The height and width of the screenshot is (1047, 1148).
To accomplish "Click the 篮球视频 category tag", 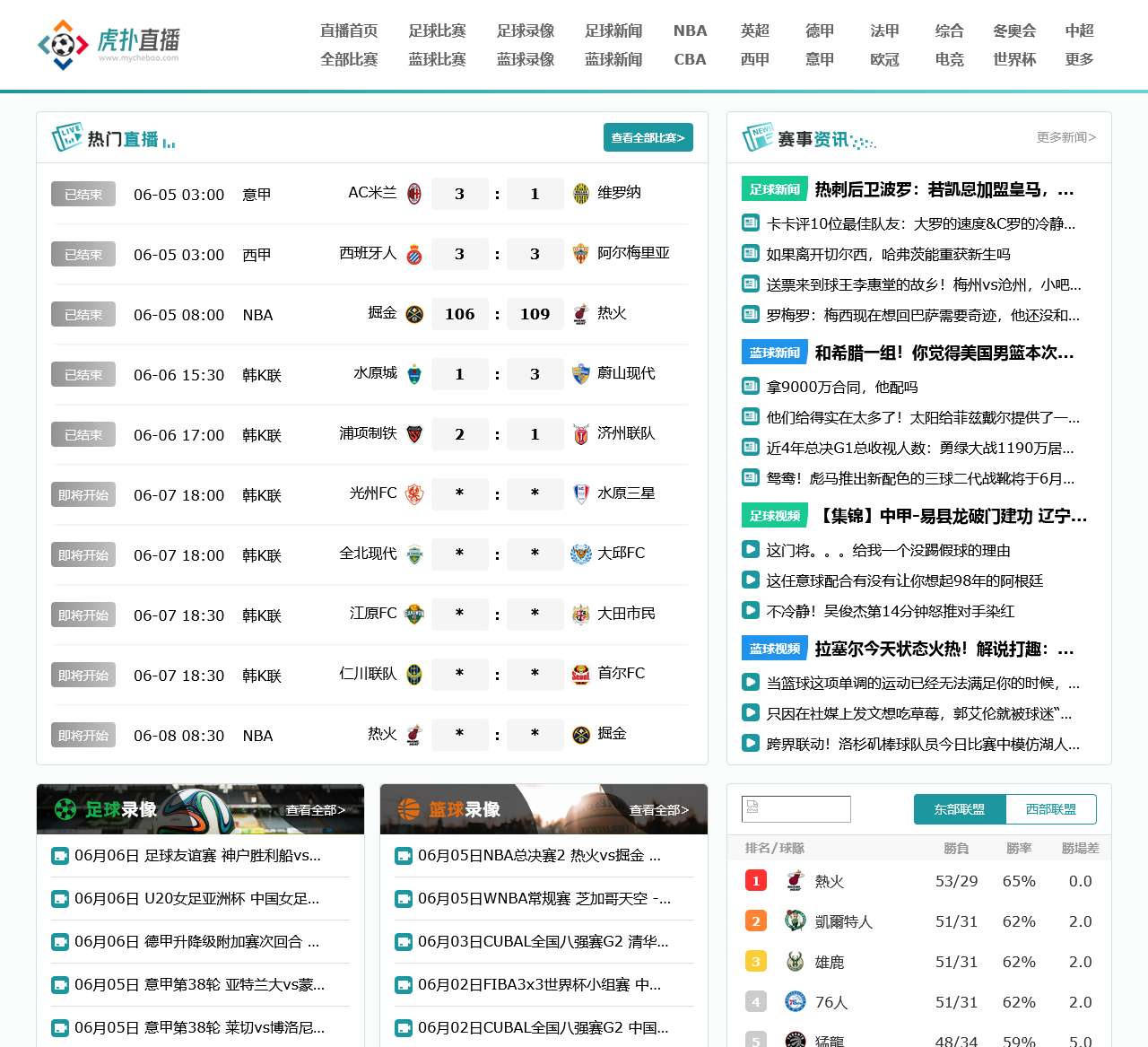I will (x=775, y=649).
